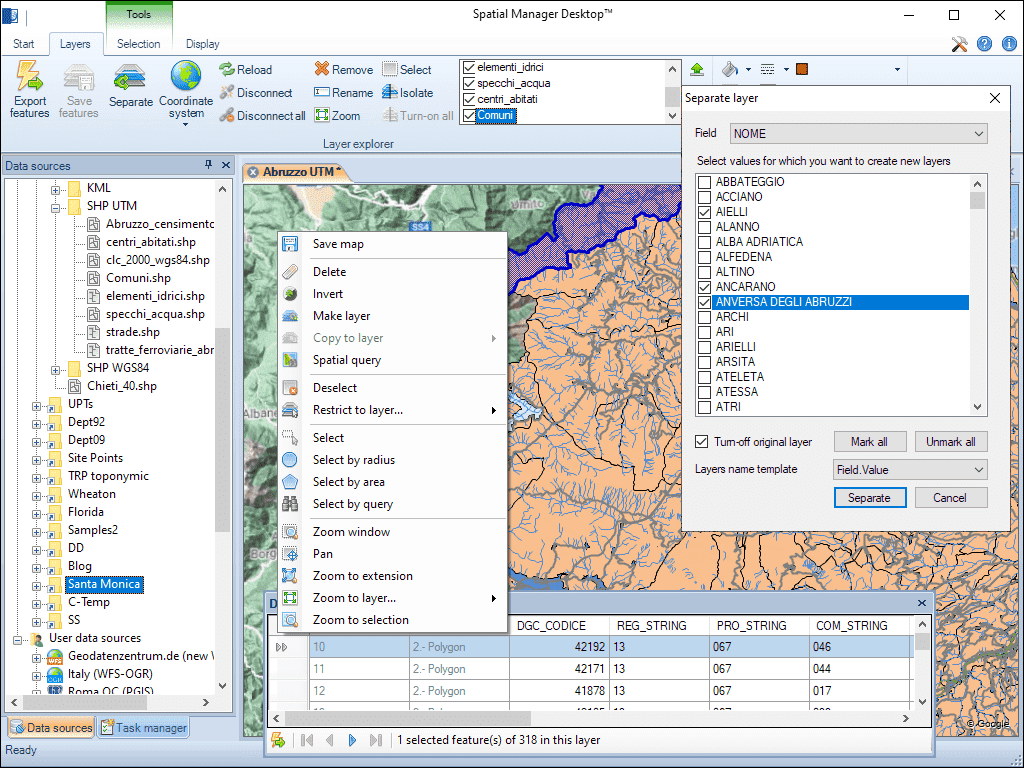
Task: Open Restrict to layer submenu
Action: 392,410
